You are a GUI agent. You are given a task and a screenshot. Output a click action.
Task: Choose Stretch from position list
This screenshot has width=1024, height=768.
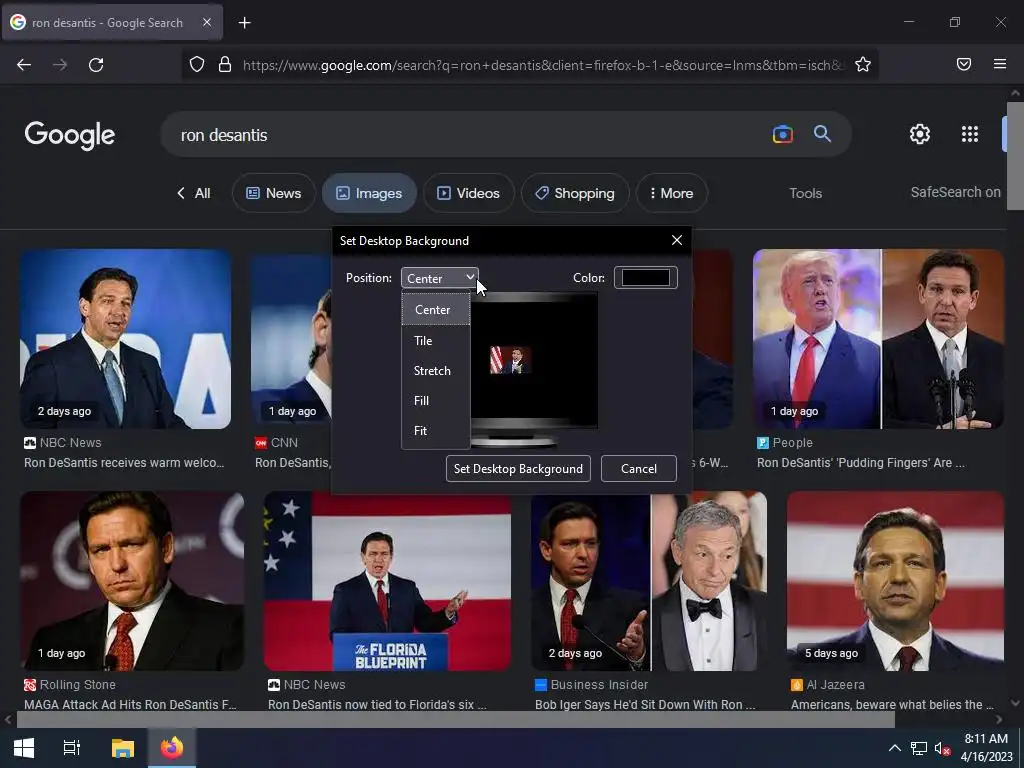(436, 370)
